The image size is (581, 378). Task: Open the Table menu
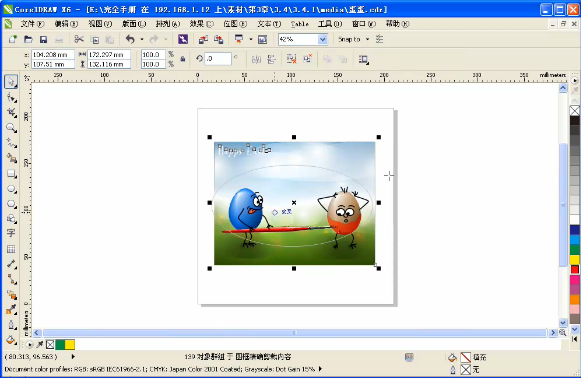click(x=299, y=24)
